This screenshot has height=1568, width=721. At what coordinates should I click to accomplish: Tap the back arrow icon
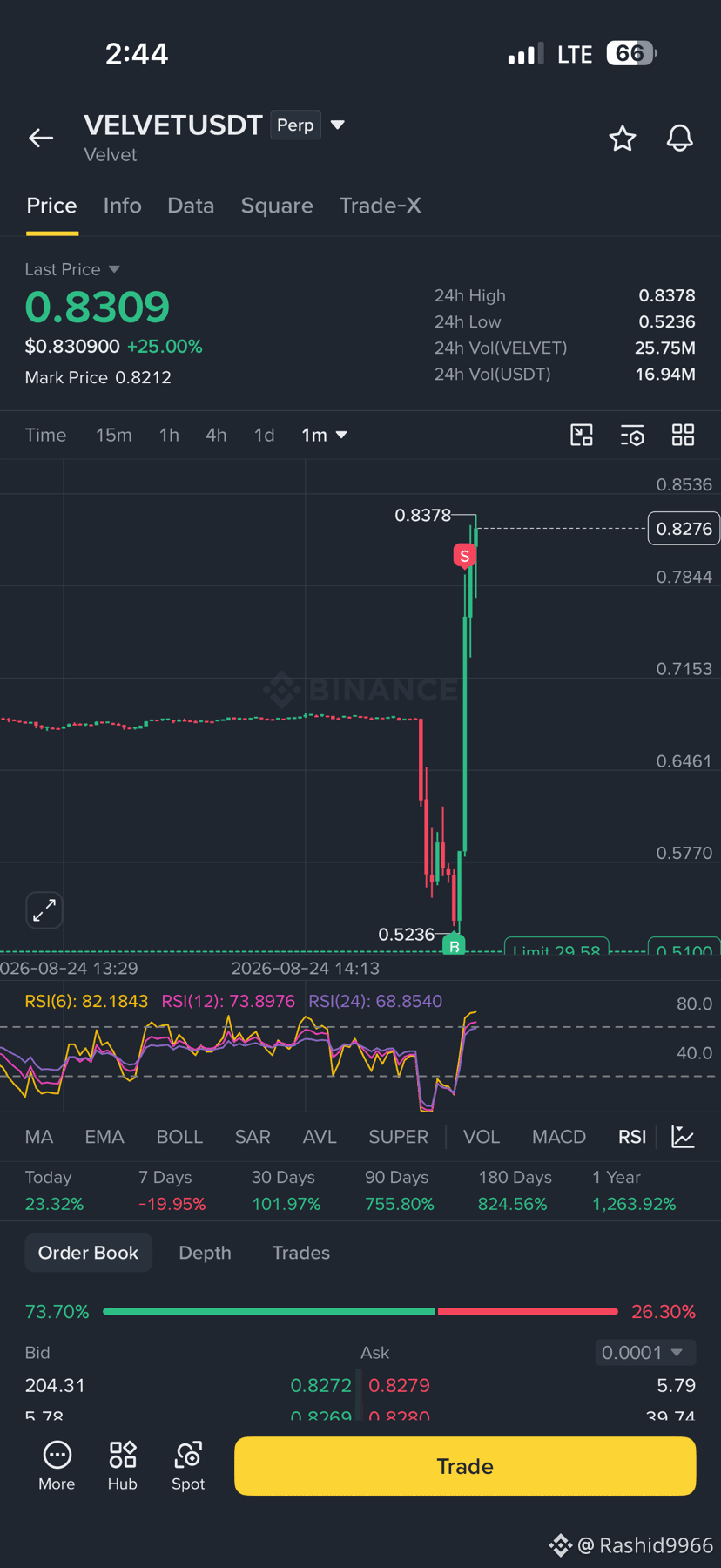tap(41, 138)
